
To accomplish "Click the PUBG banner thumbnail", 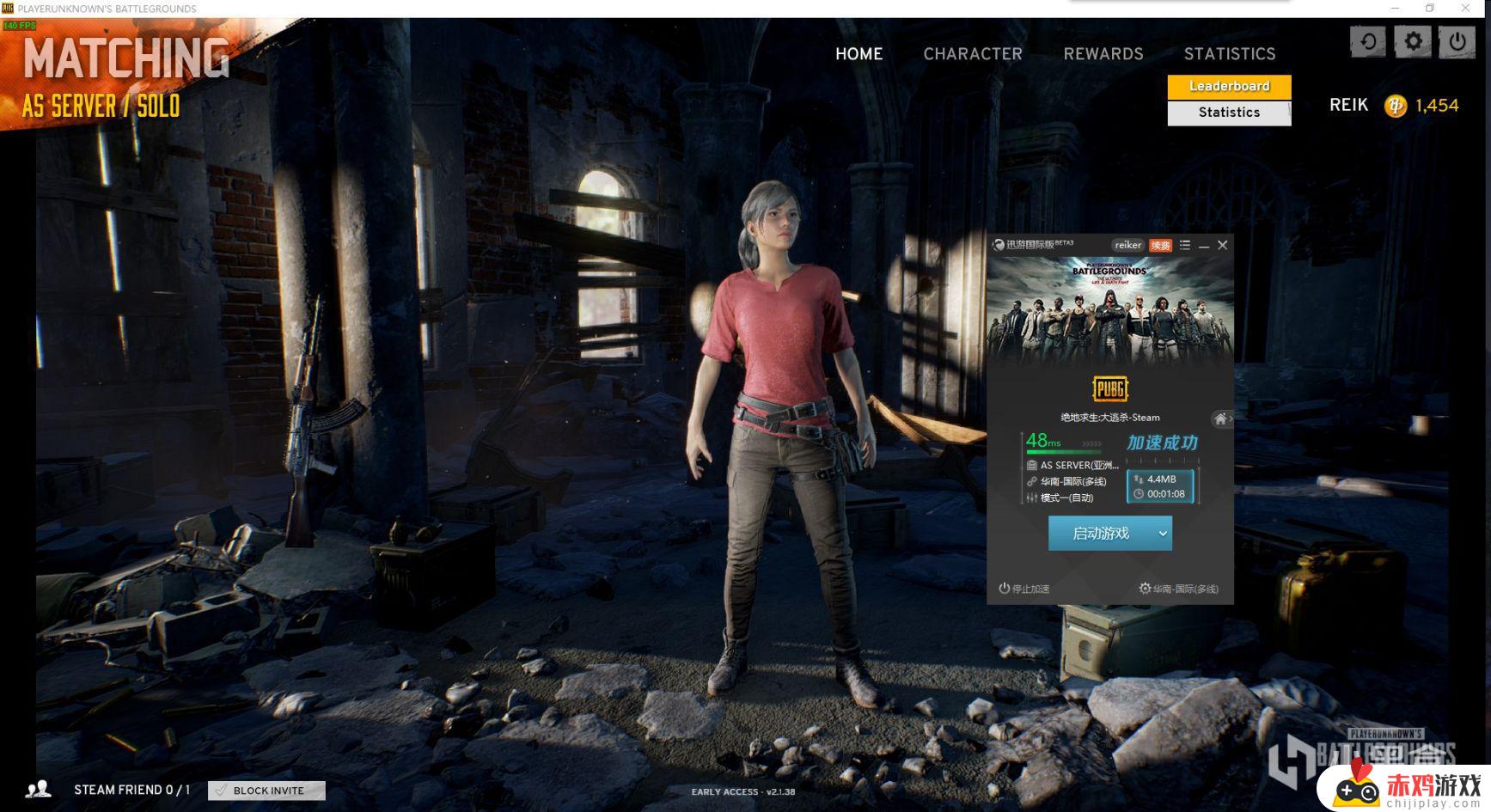I will [x=1109, y=310].
